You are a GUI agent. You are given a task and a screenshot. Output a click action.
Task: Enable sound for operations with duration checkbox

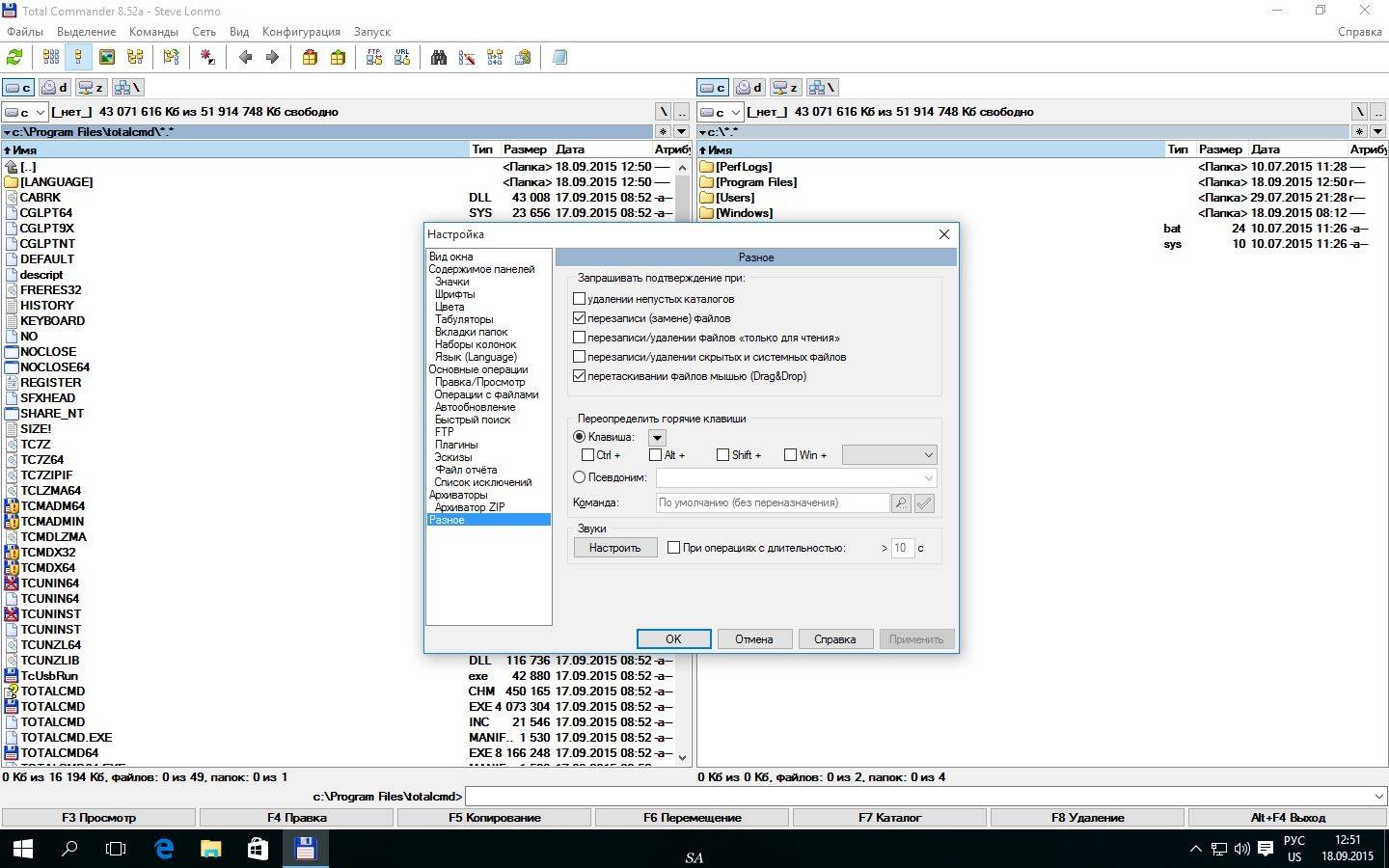pos(674,548)
